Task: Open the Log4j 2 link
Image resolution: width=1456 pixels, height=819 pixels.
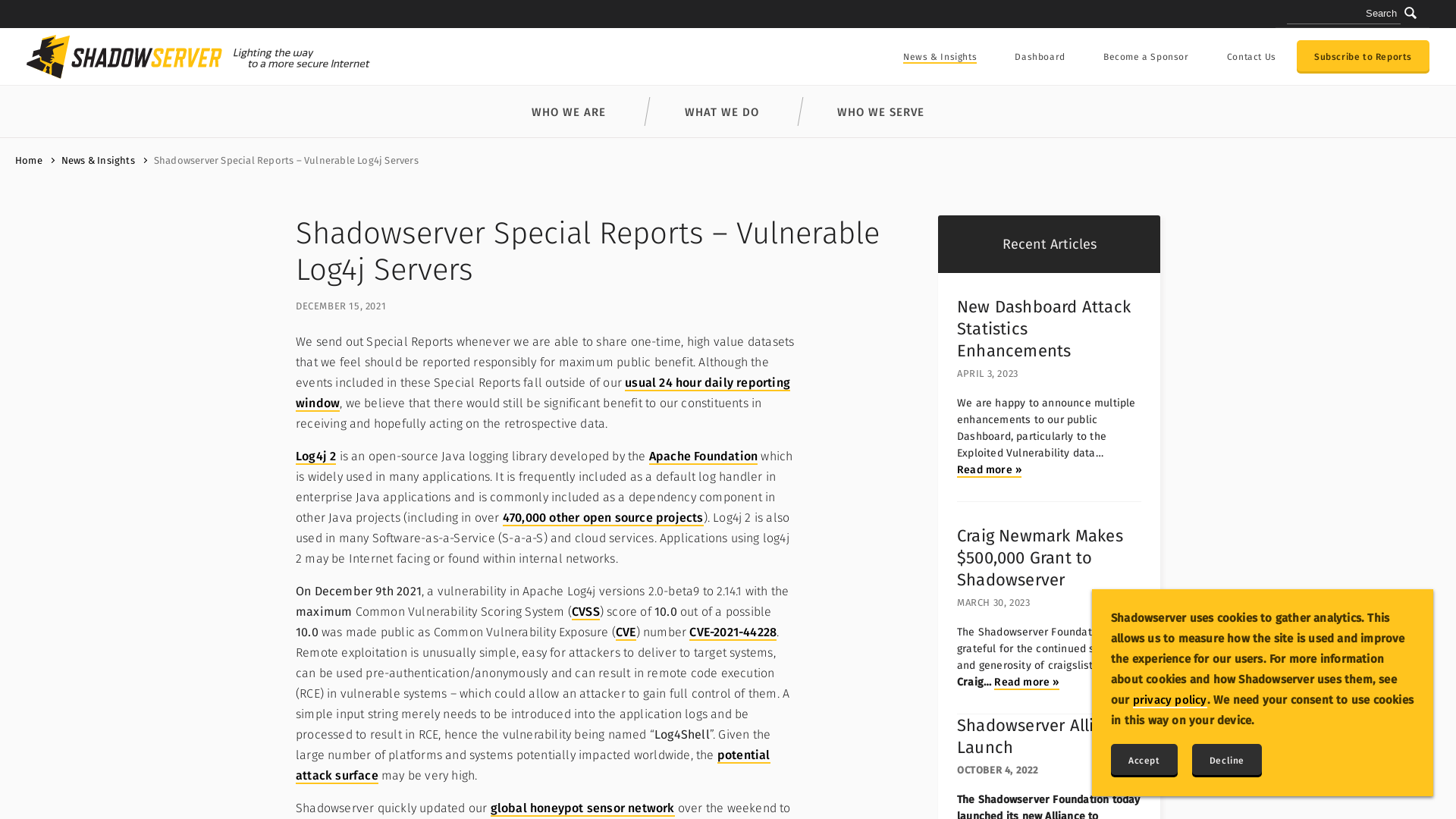Action: [315, 457]
